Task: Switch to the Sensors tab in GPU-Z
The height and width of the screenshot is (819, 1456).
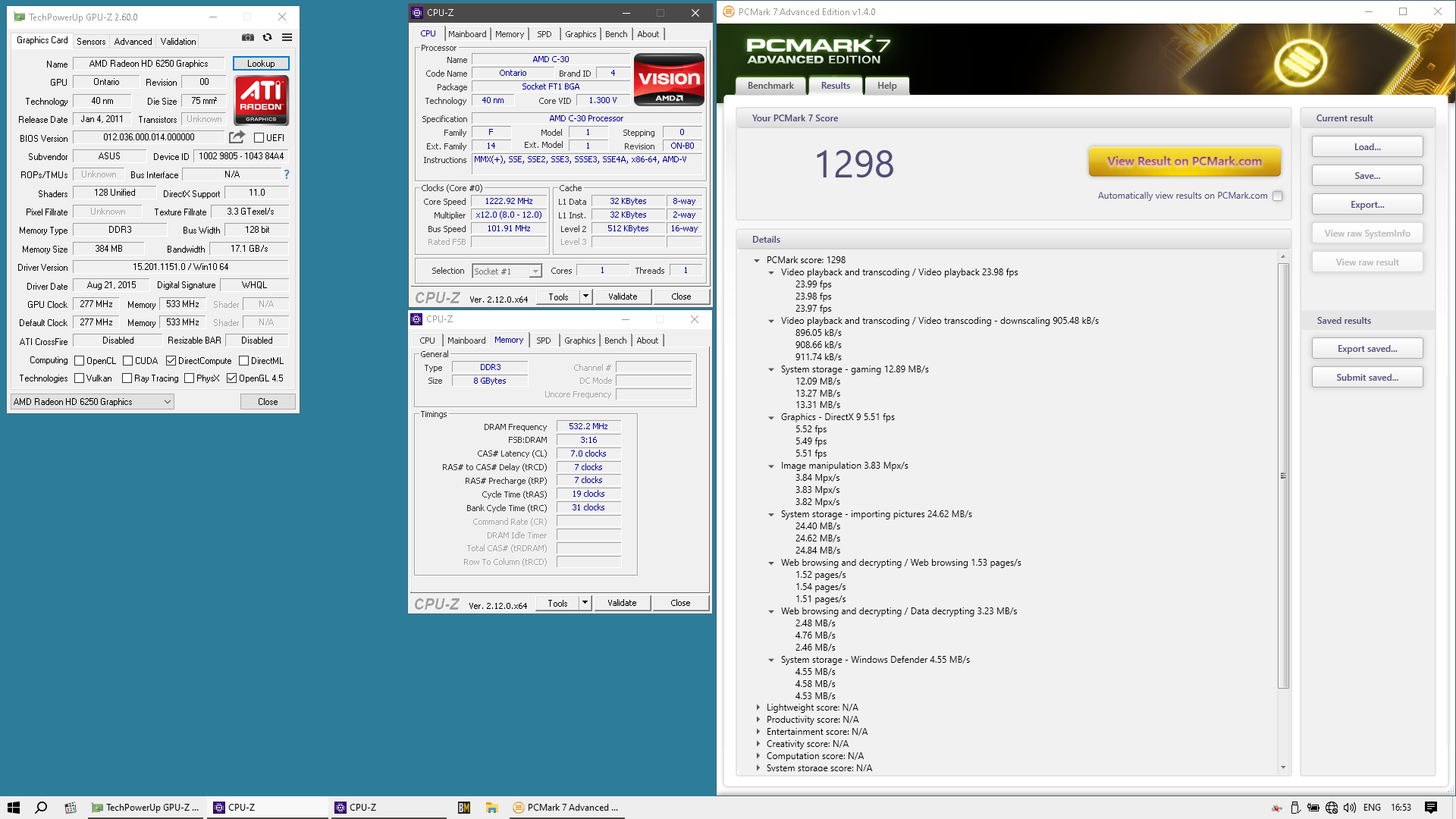Action: 91,42
